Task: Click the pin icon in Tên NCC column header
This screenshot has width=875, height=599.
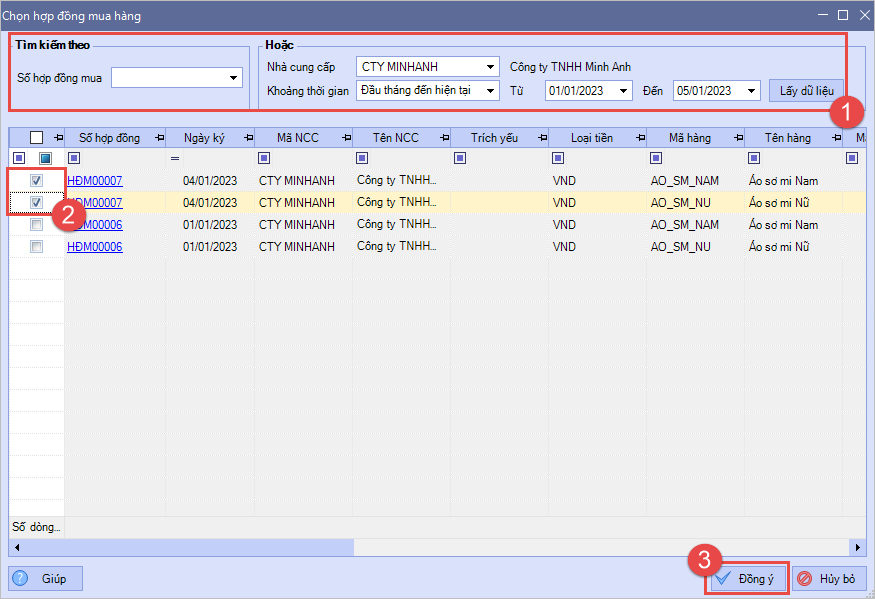Action: tap(442, 138)
